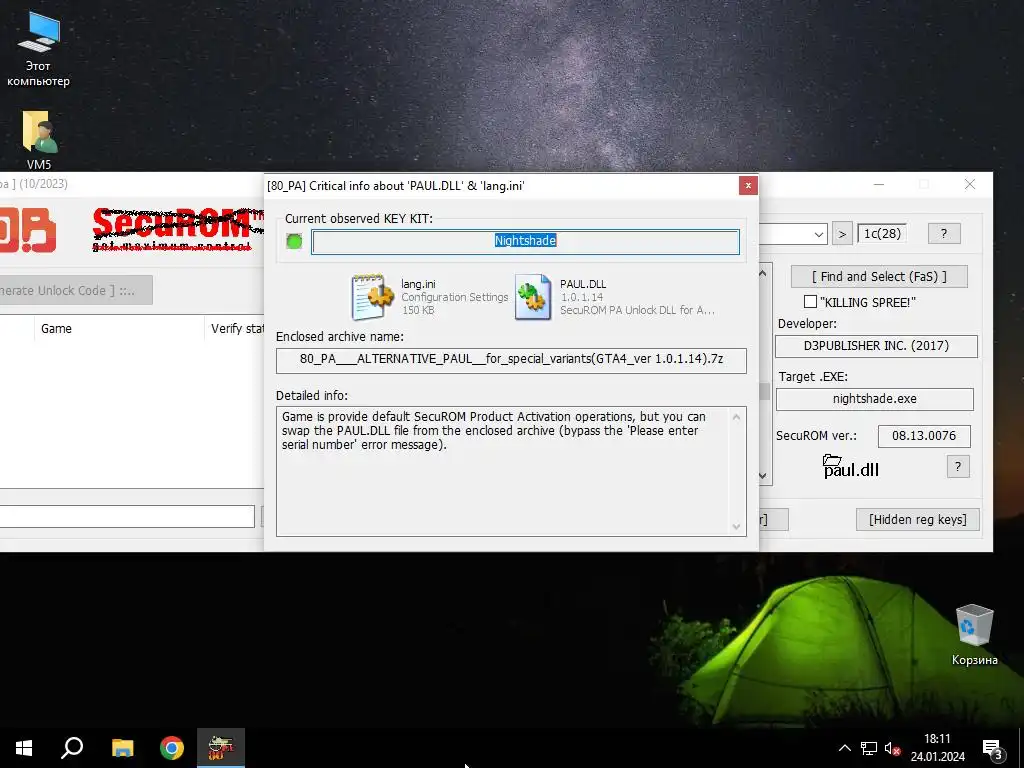Click the ? button next to paul.dll

click(958, 466)
